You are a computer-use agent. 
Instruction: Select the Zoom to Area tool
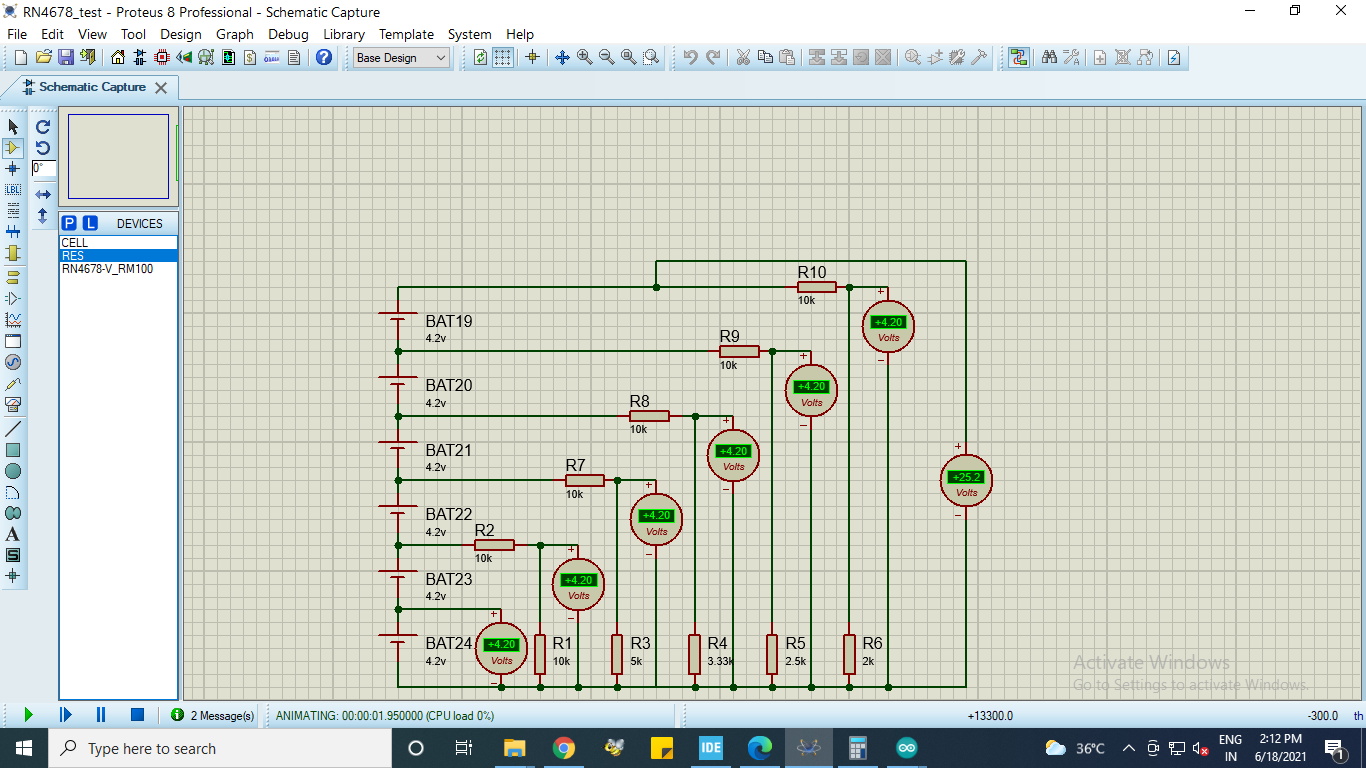[650, 57]
